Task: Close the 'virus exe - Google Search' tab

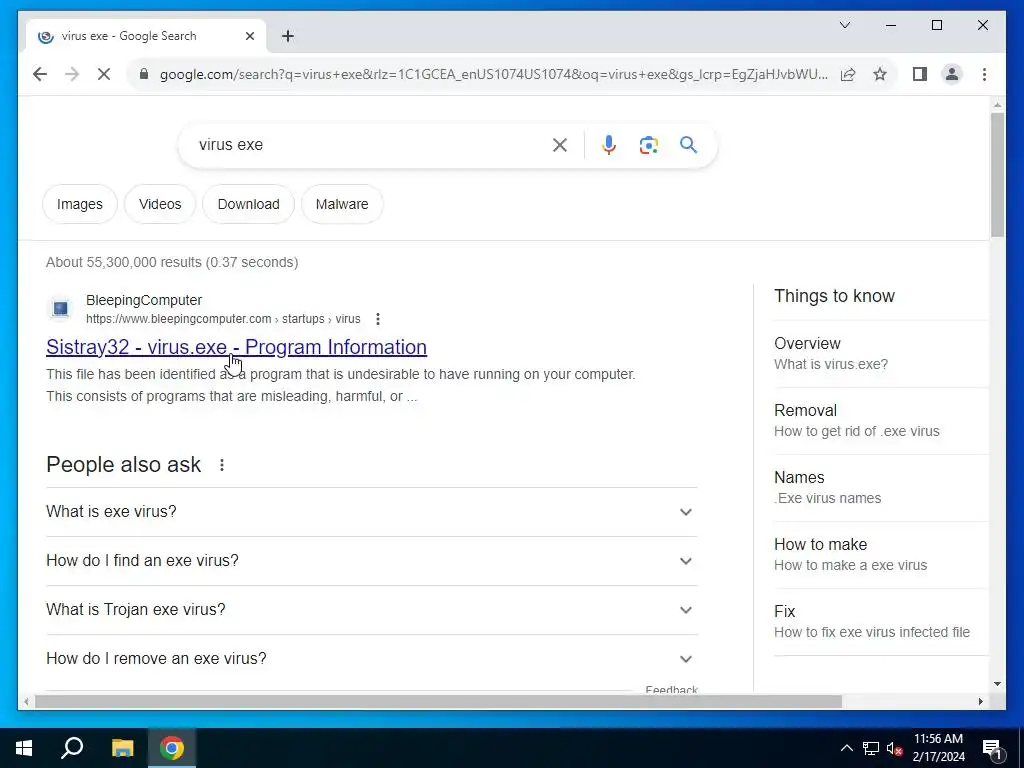Action: pyautogui.click(x=249, y=36)
